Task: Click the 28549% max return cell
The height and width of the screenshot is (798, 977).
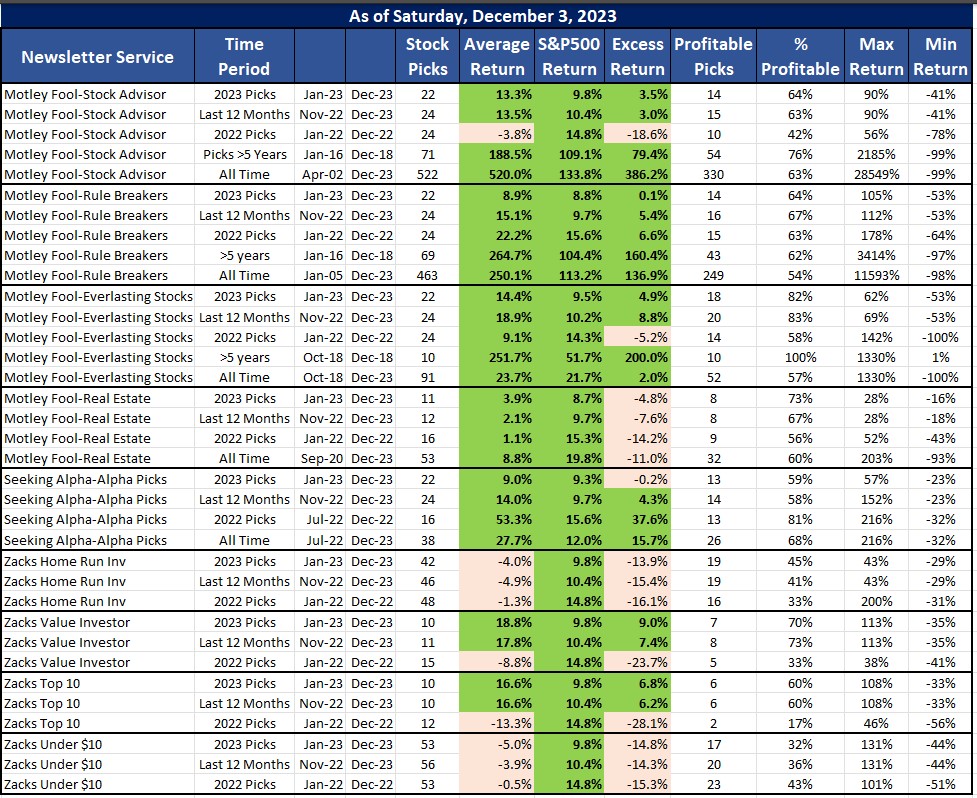Action: pyautogui.click(x=877, y=174)
